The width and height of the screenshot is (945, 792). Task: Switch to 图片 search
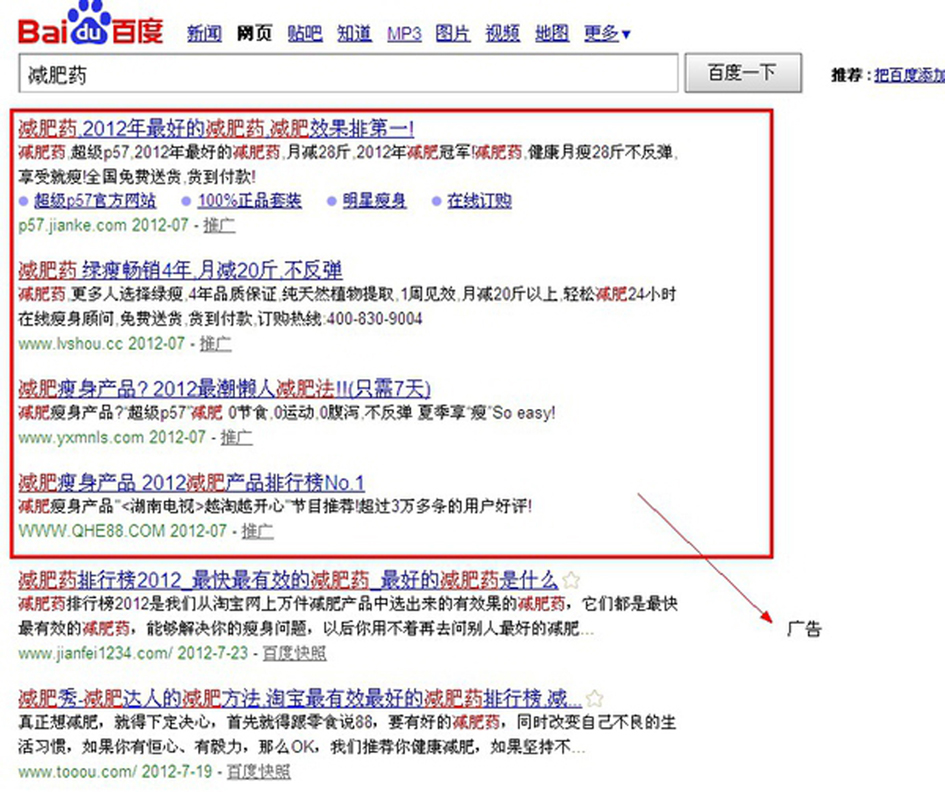click(x=453, y=33)
